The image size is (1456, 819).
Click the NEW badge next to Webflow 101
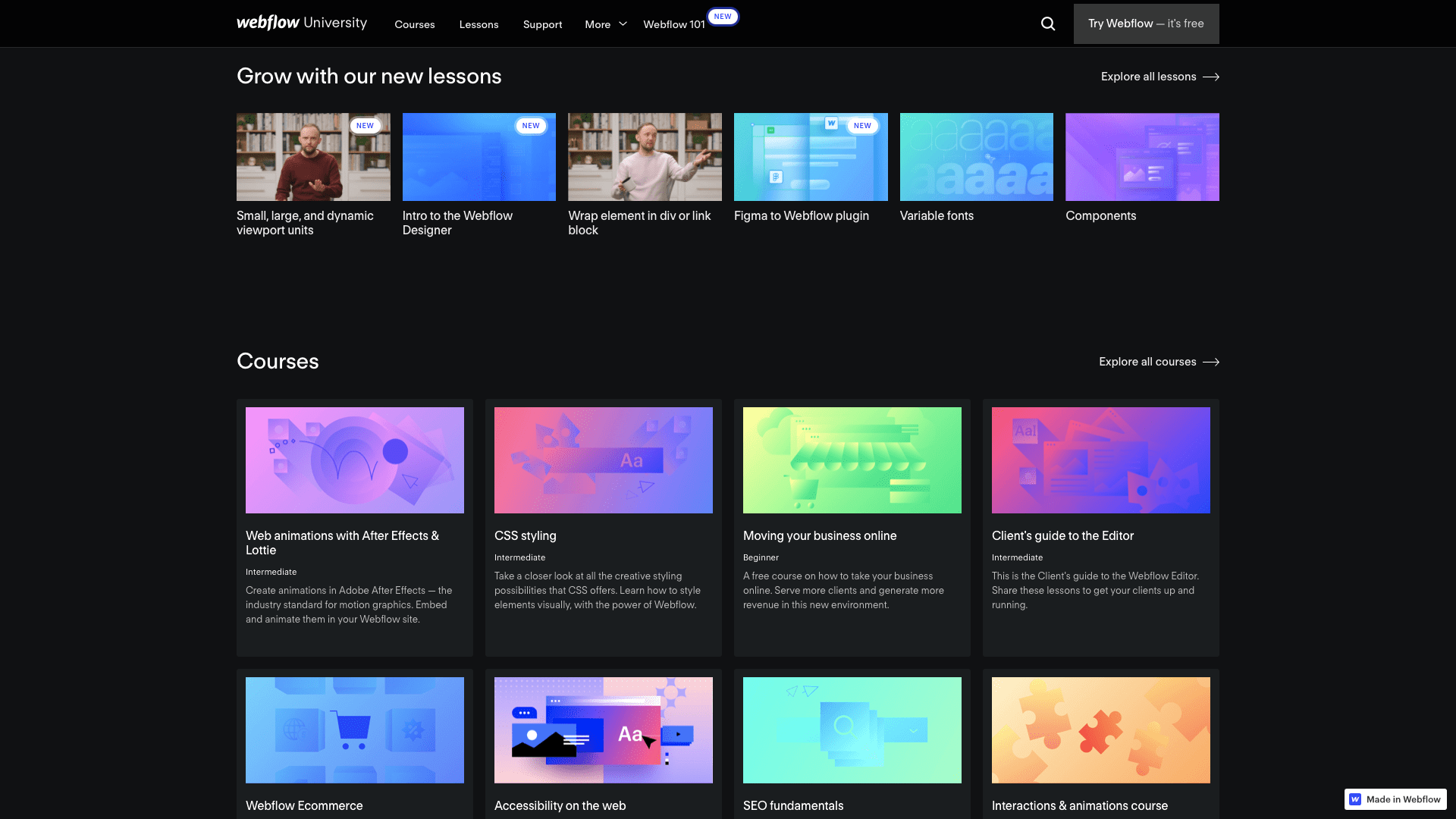tap(723, 16)
